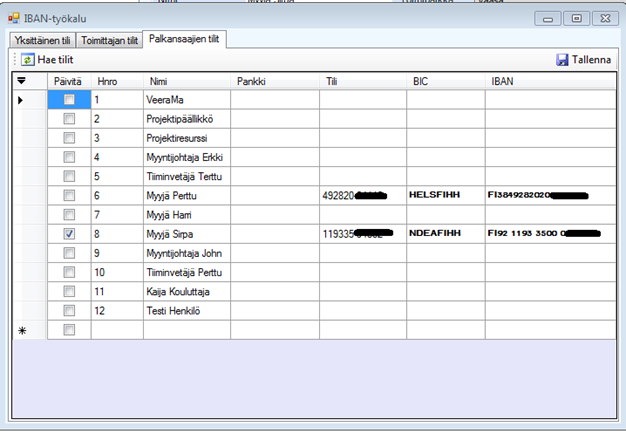Click the filter icon in grid header corner

click(22, 80)
